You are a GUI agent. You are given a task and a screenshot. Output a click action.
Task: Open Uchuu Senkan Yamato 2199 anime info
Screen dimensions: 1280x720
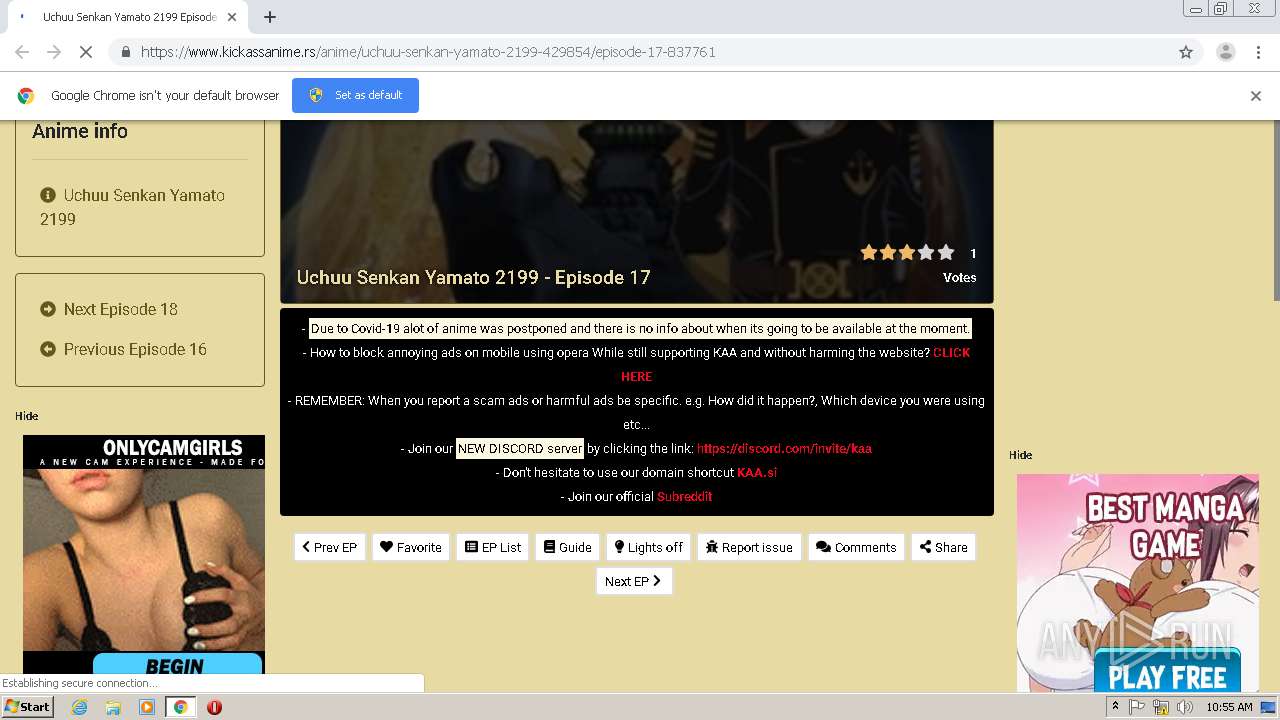[x=132, y=207]
